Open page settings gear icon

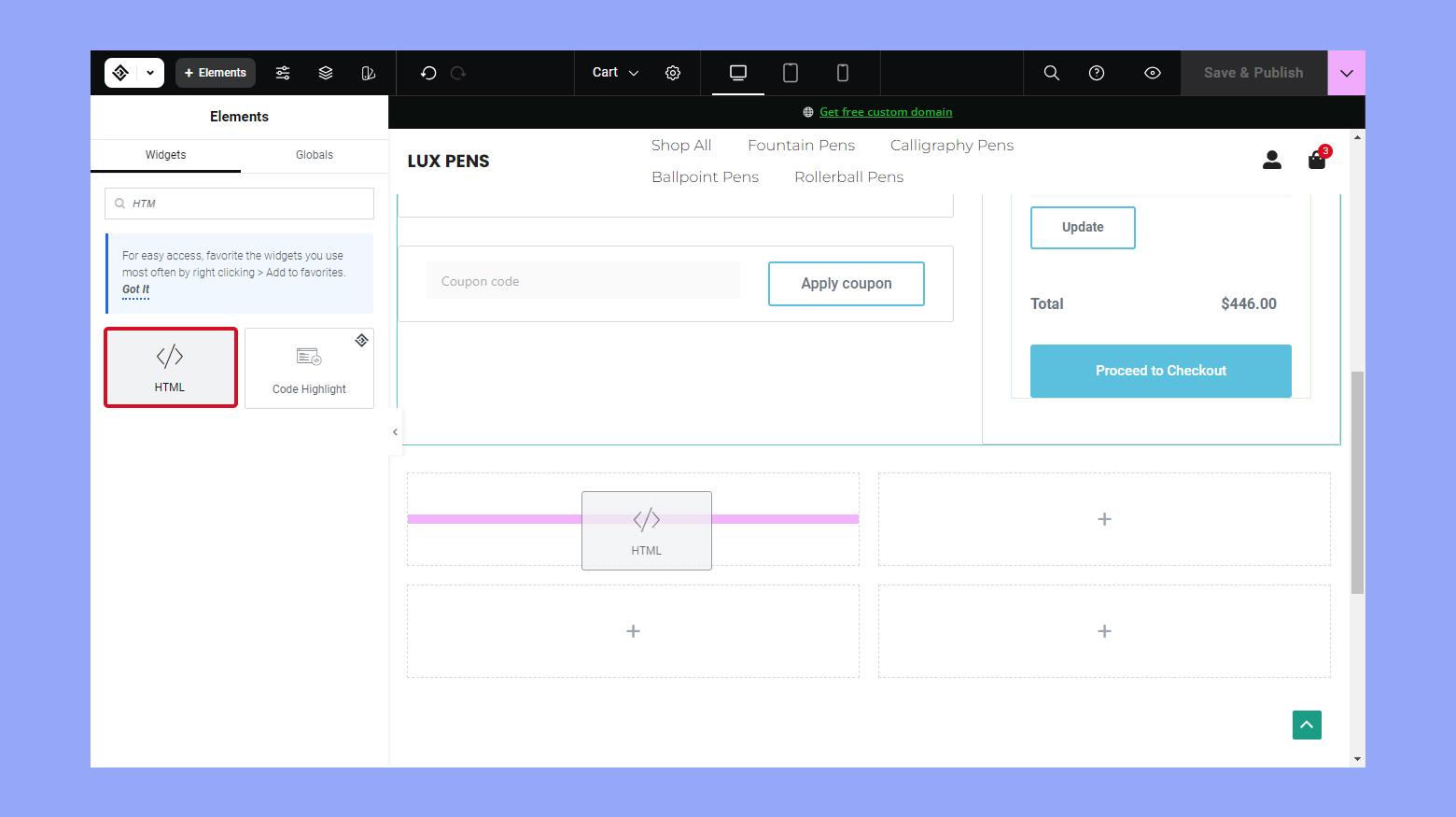coord(673,73)
